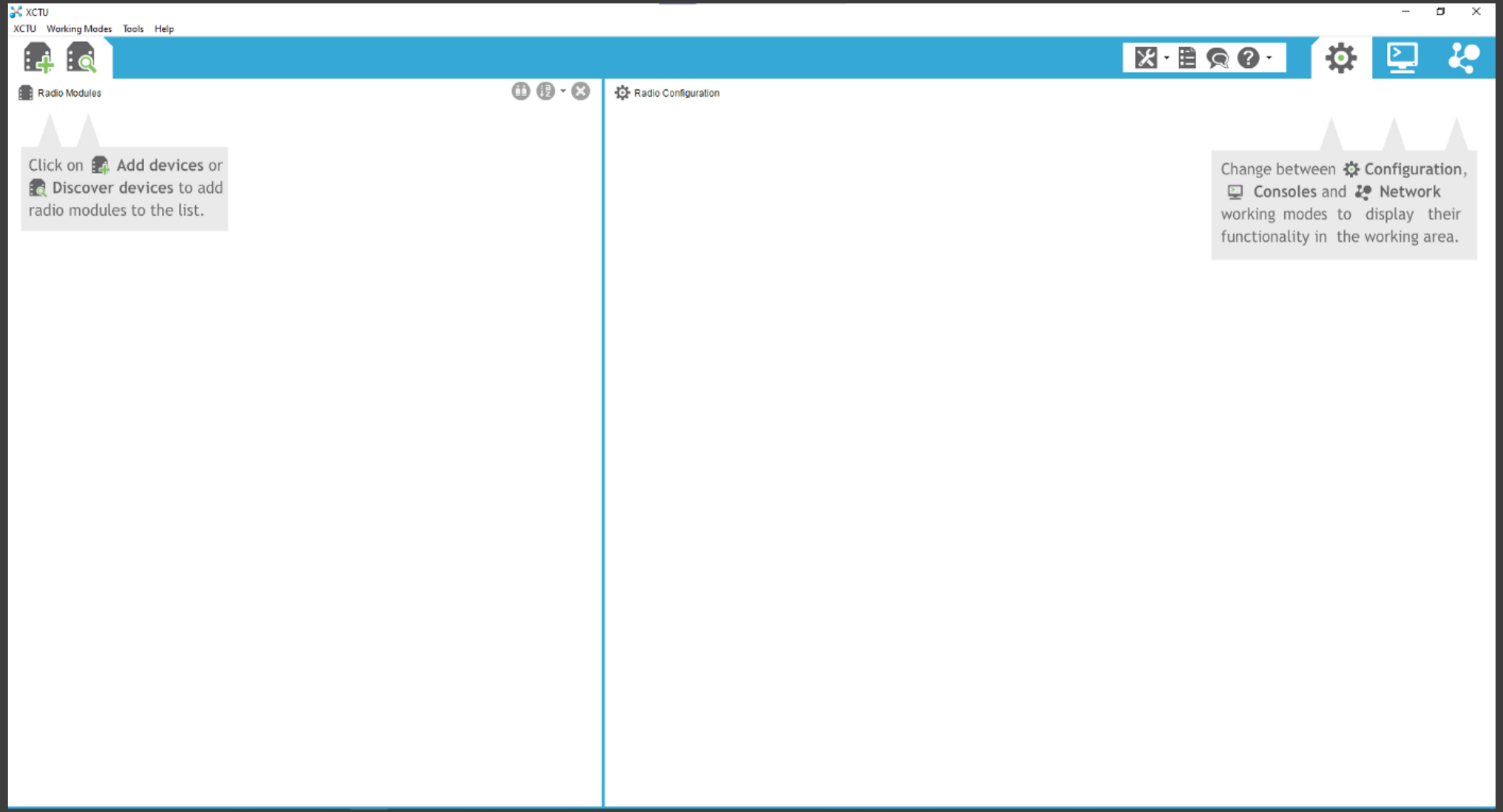Expand the Help icon dropdown arrow
Image resolution: width=1503 pixels, height=812 pixels.
pos(1269,58)
